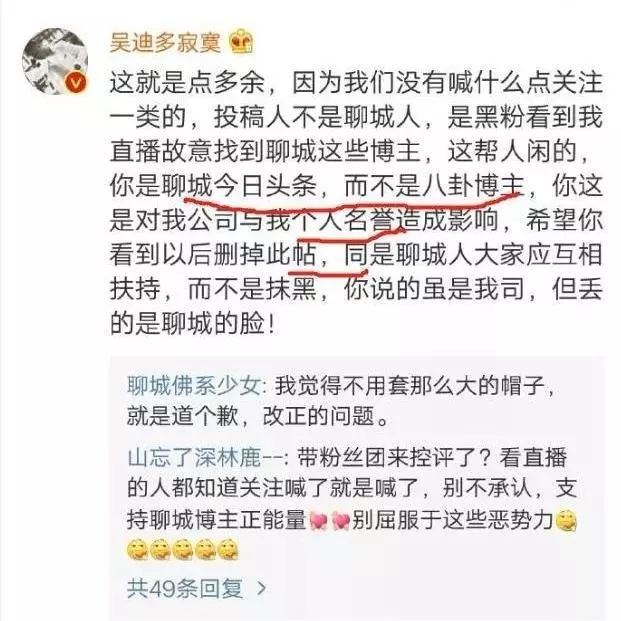Tap the chevron after 共49条回复
621x621 pixels.
tap(261, 589)
